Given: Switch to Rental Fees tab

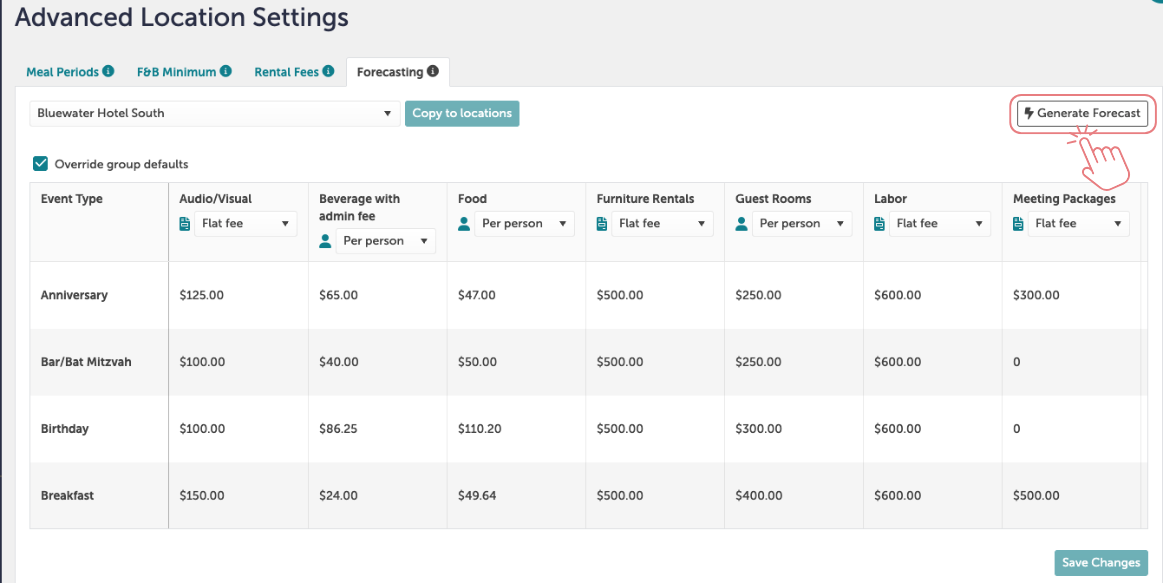Looking at the screenshot, I should (286, 72).
